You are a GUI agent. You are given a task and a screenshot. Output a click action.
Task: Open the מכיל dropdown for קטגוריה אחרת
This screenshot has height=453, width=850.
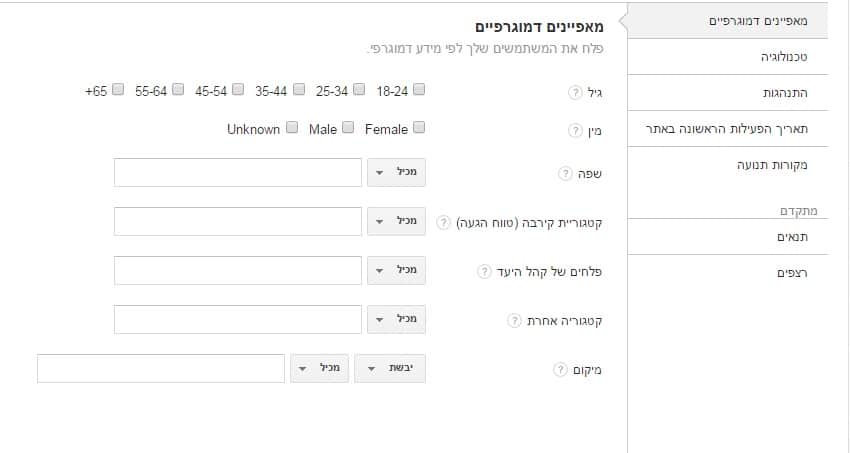pyautogui.click(x=396, y=319)
